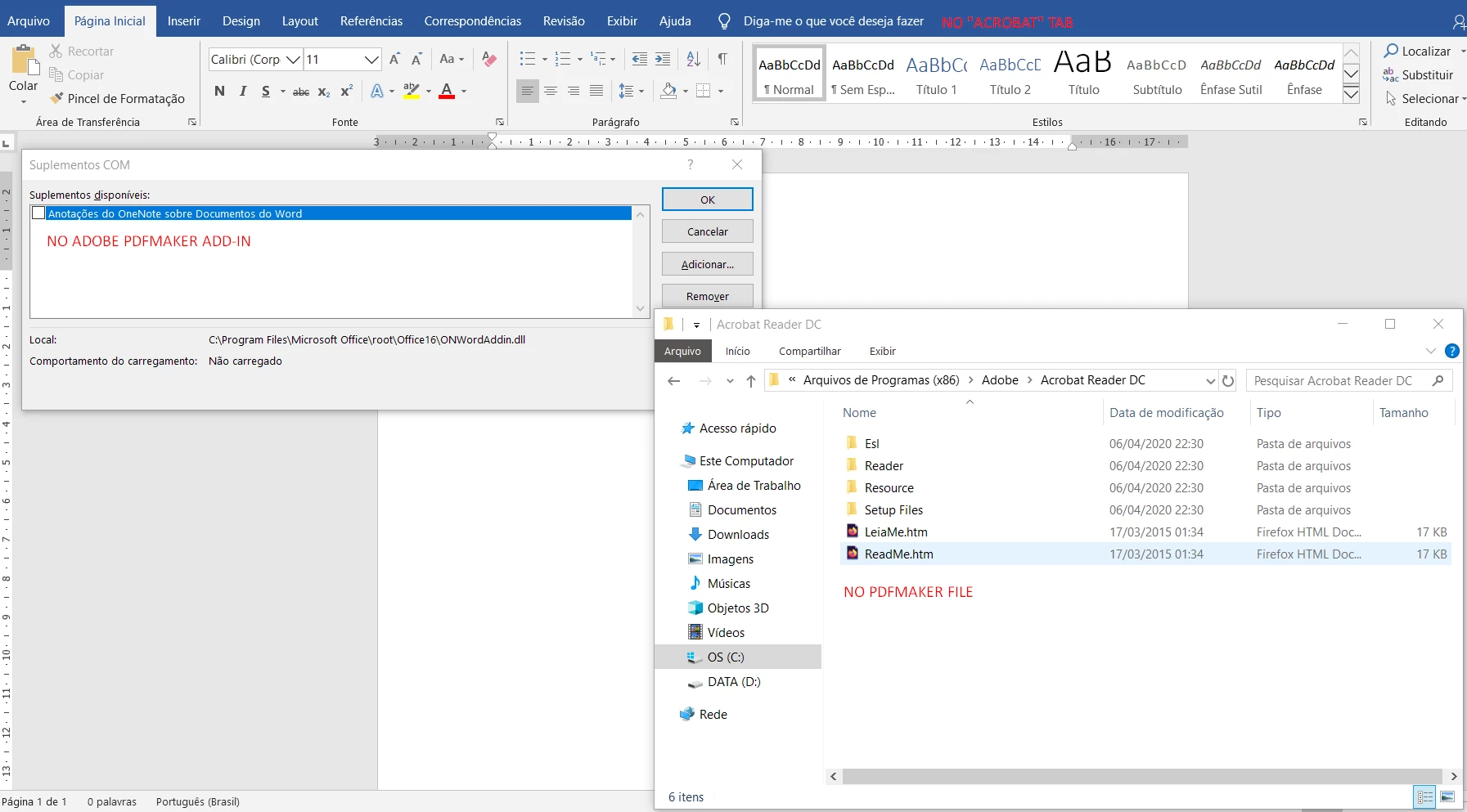The height and width of the screenshot is (812, 1467).
Task: Select the LeiaMe.htm file
Action: tap(896, 532)
